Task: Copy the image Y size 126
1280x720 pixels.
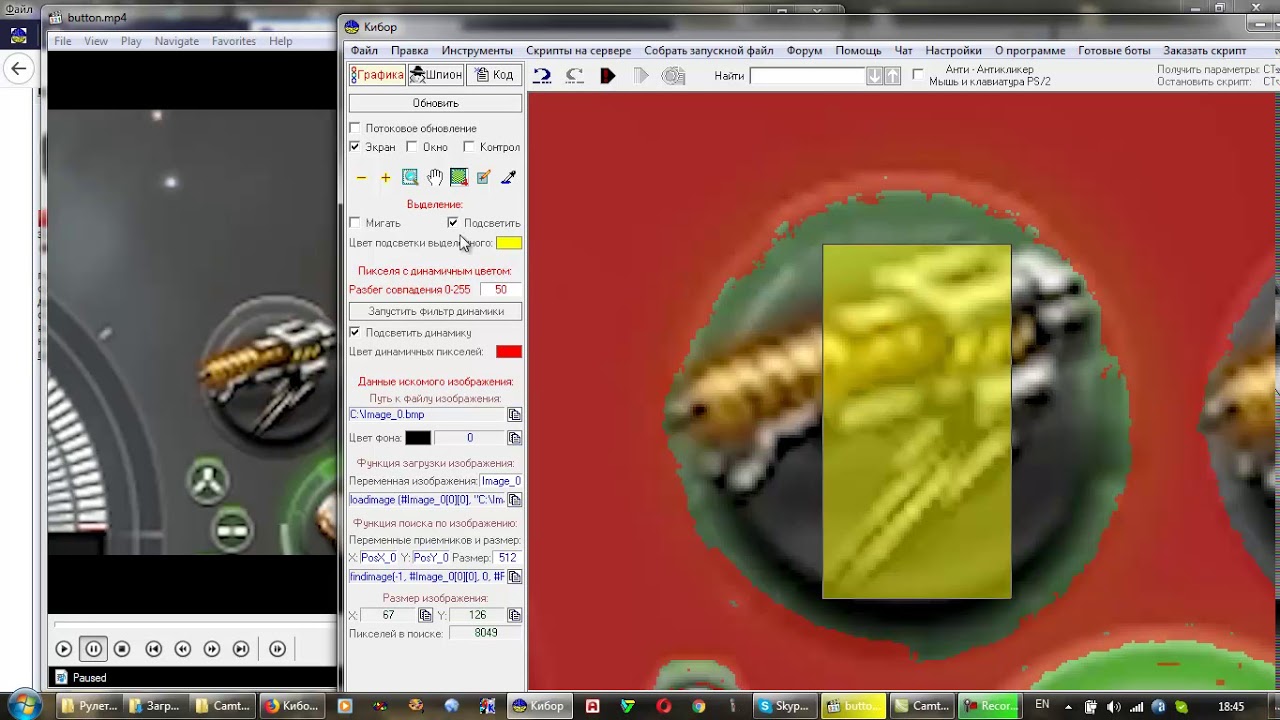Action: 514,615
